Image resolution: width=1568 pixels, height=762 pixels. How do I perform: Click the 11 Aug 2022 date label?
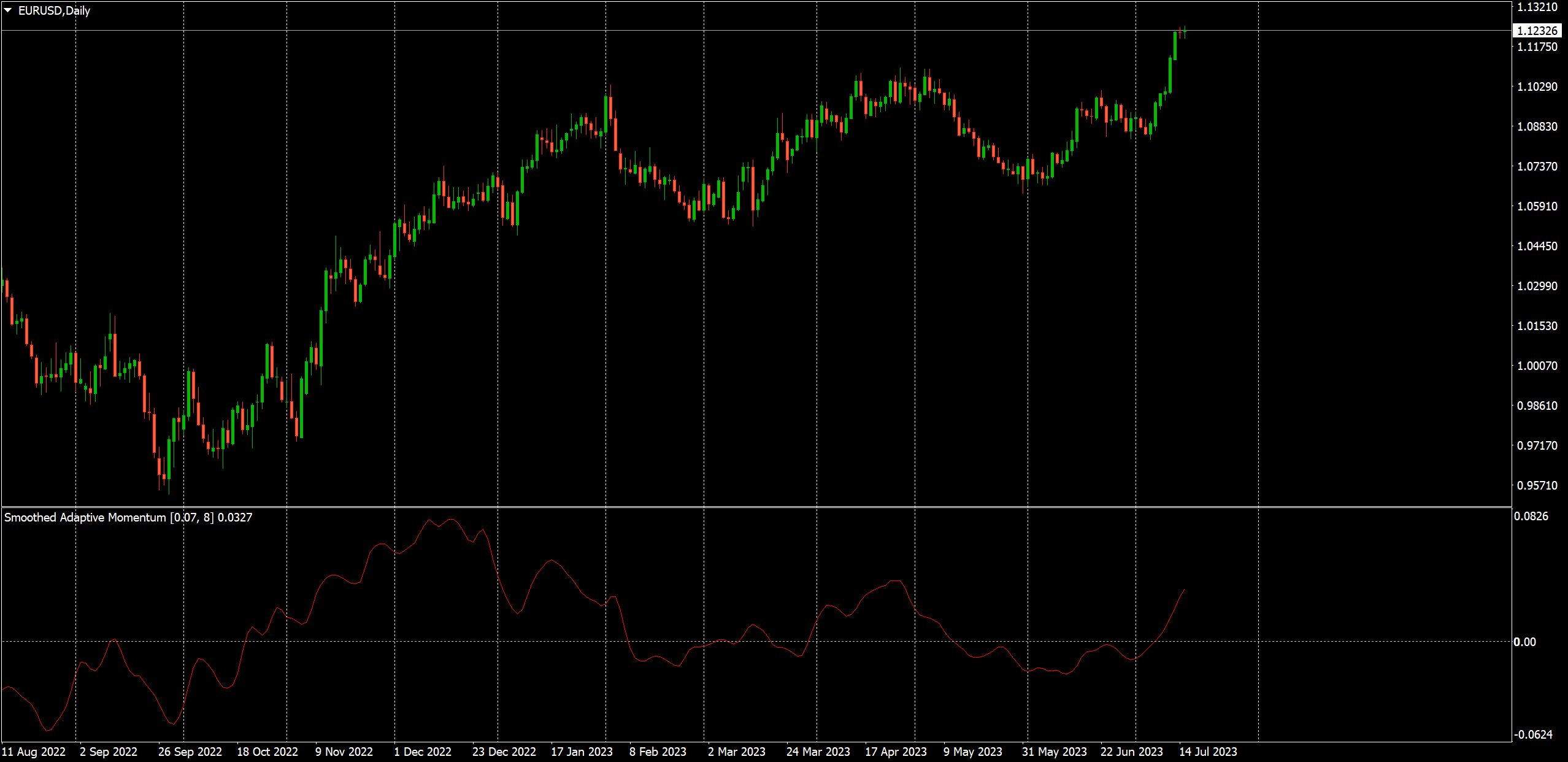pyautogui.click(x=34, y=752)
